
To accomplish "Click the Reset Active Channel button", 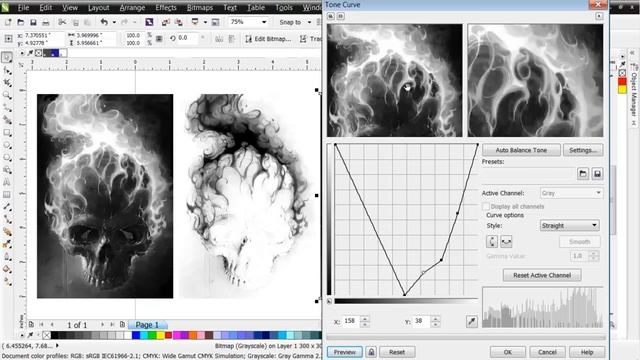I will point(542,276).
